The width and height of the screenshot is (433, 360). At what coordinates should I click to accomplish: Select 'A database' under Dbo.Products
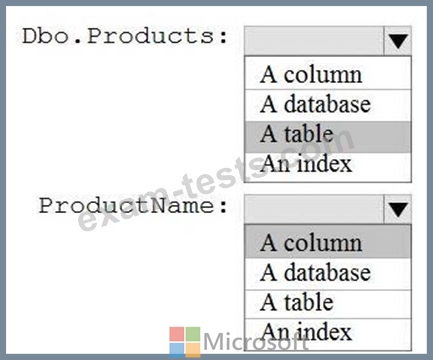pyautogui.click(x=328, y=105)
